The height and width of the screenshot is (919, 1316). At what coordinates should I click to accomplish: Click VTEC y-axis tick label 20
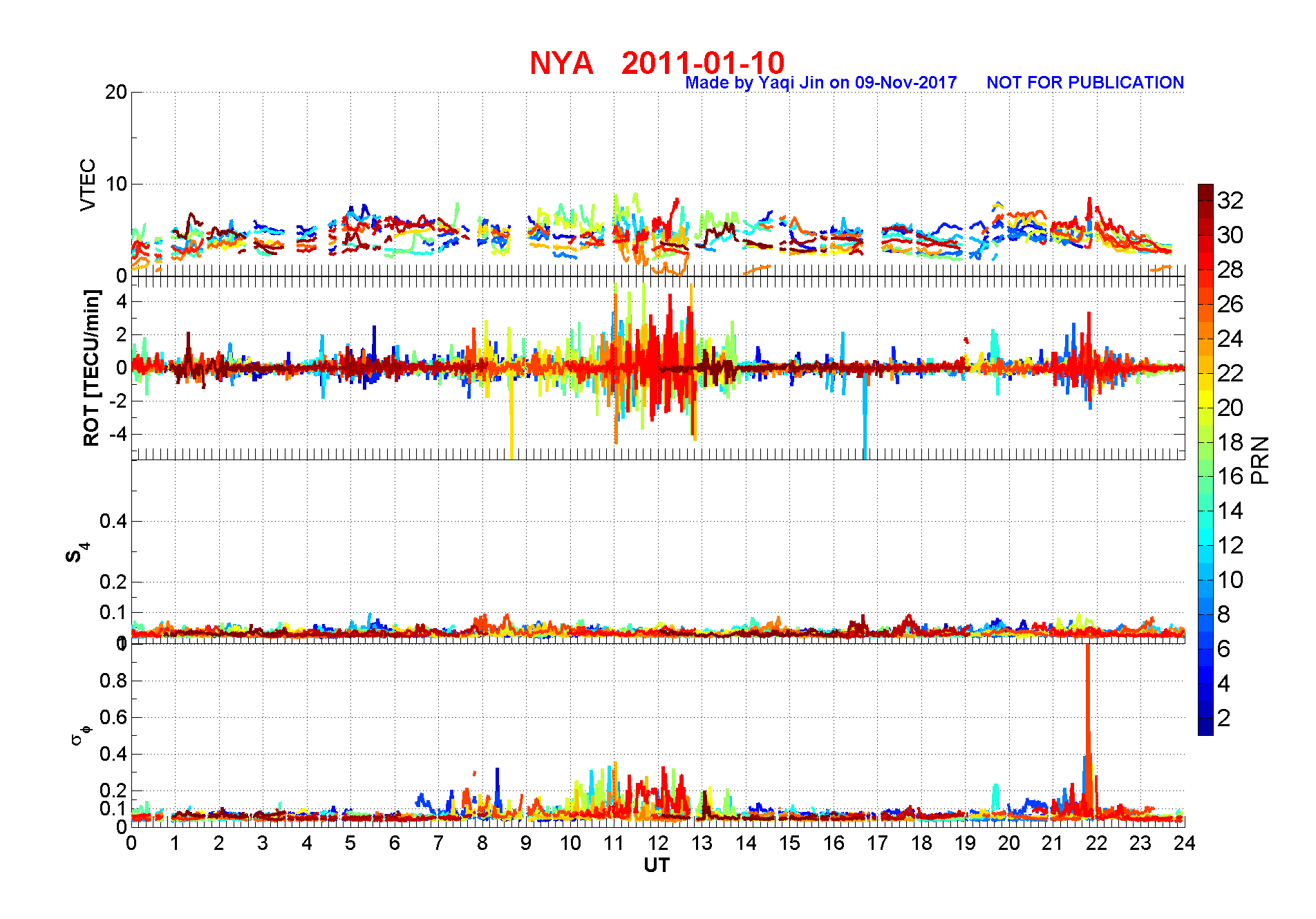point(116,92)
